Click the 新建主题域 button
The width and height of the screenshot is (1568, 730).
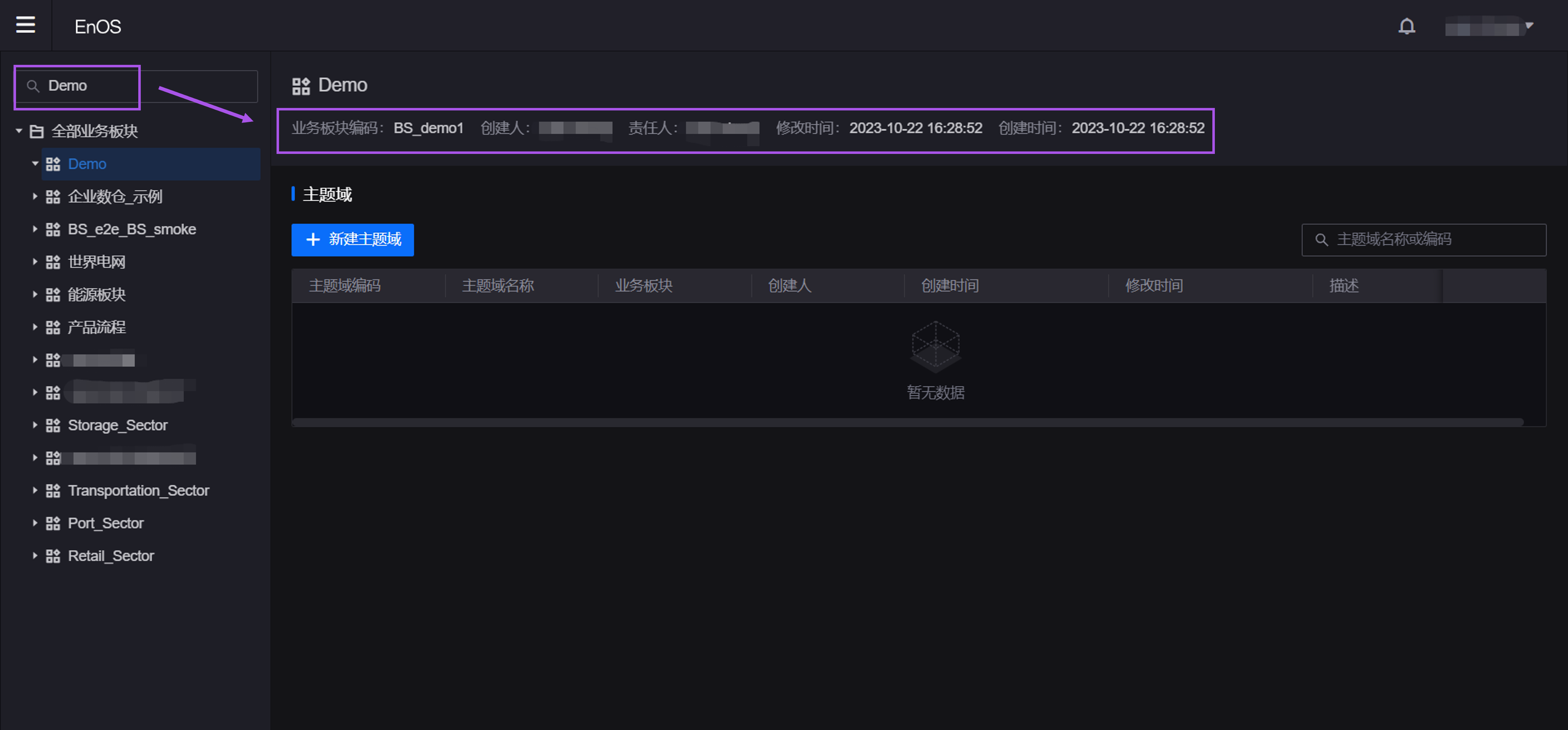(x=352, y=240)
